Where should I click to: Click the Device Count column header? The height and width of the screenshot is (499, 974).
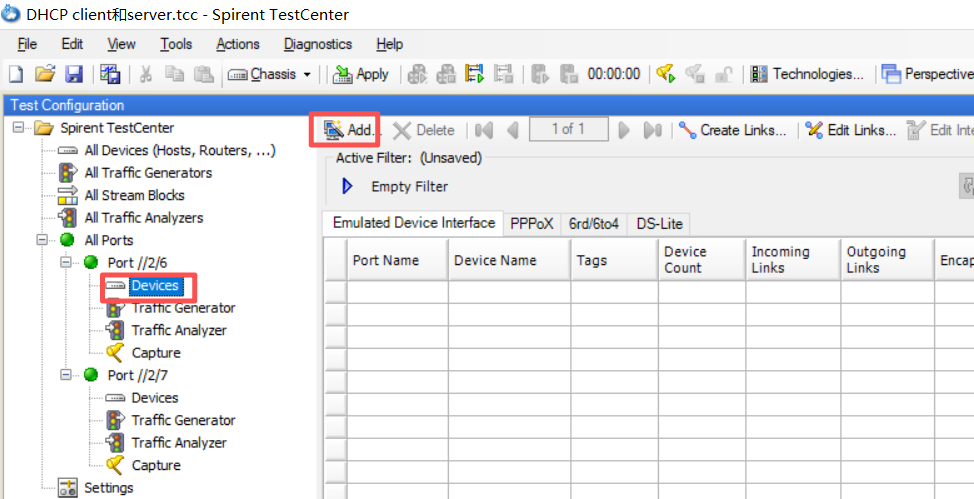[702, 260]
